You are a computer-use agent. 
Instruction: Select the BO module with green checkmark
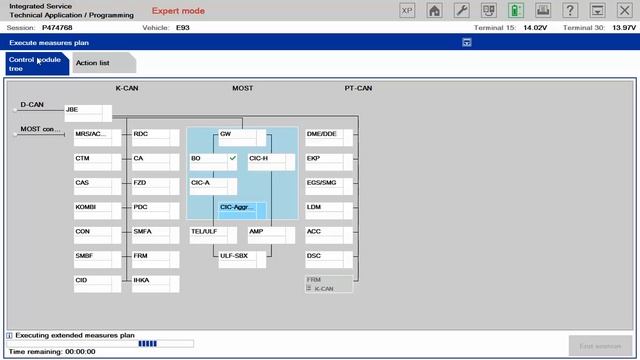point(213,162)
